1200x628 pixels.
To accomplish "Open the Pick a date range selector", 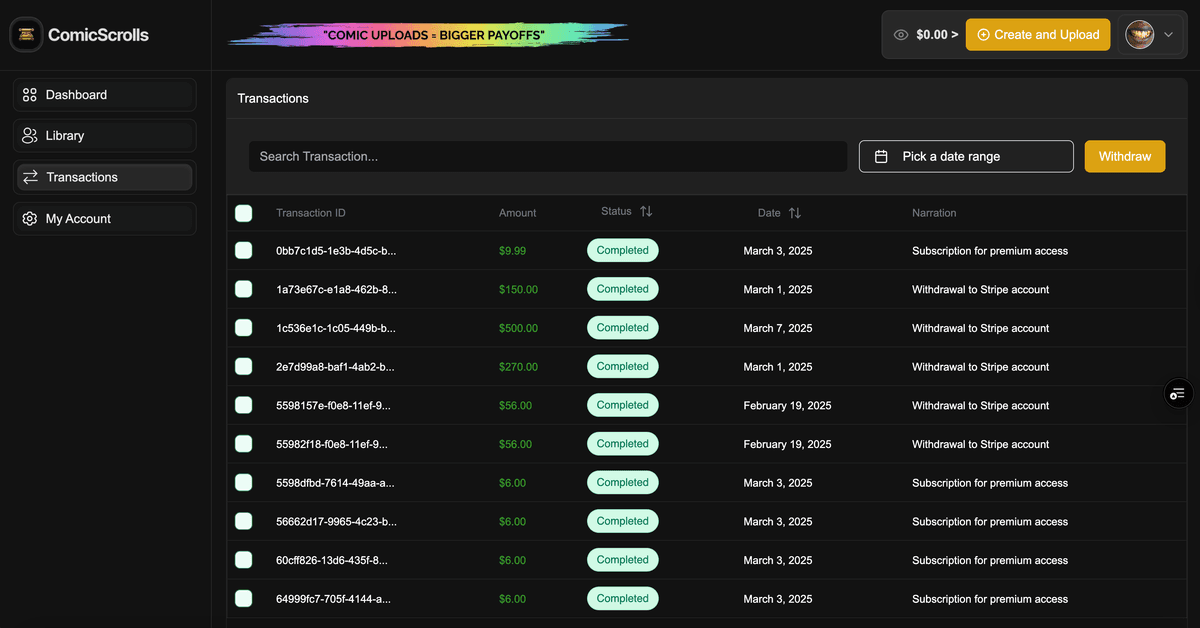I will point(965,156).
